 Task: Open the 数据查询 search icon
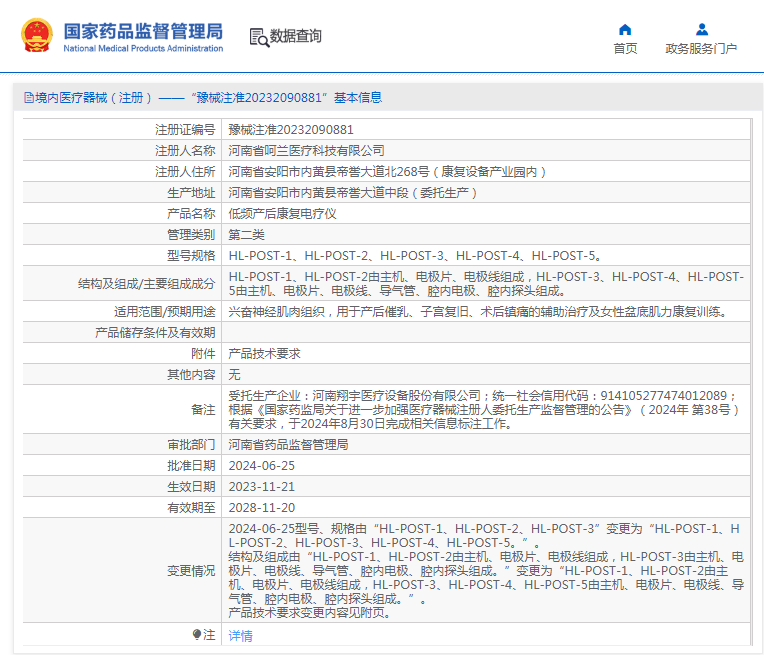[259, 38]
